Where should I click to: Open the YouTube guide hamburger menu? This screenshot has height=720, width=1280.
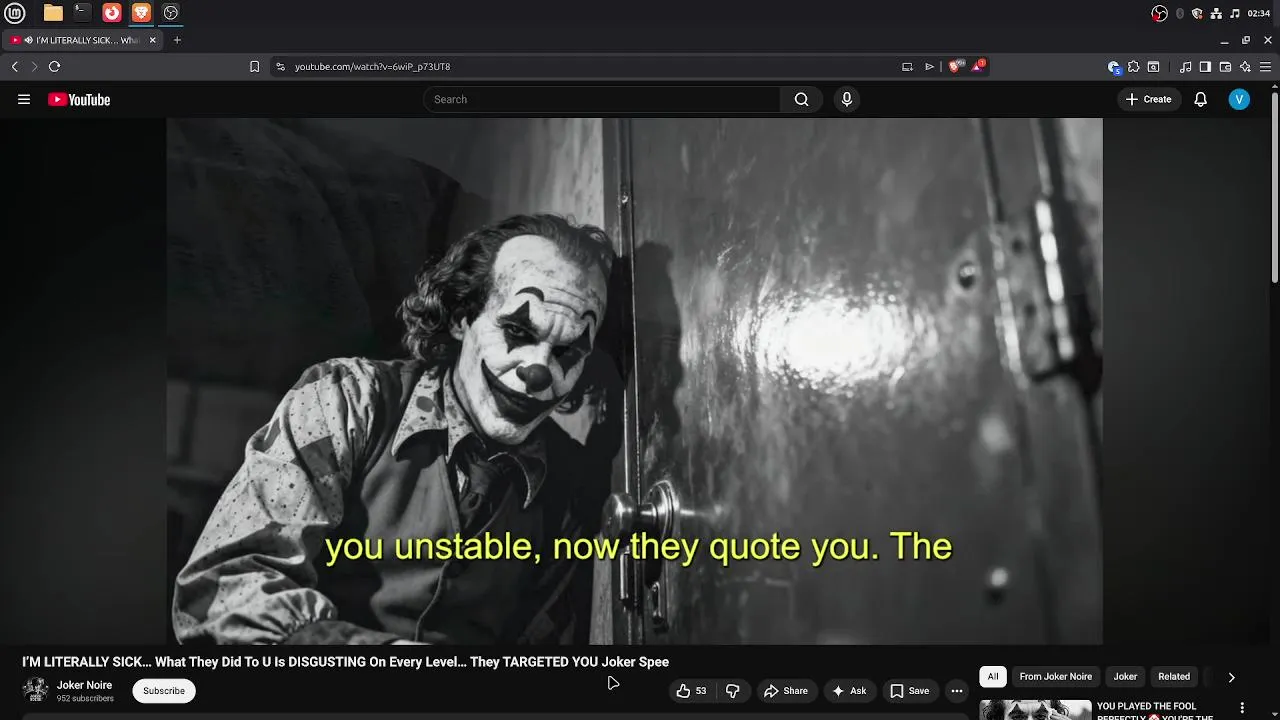[x=24, y=99]
